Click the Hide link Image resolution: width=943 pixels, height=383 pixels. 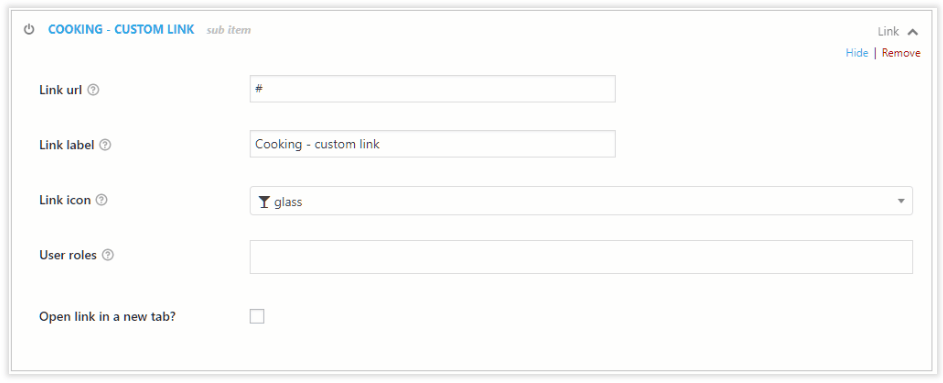856,53
